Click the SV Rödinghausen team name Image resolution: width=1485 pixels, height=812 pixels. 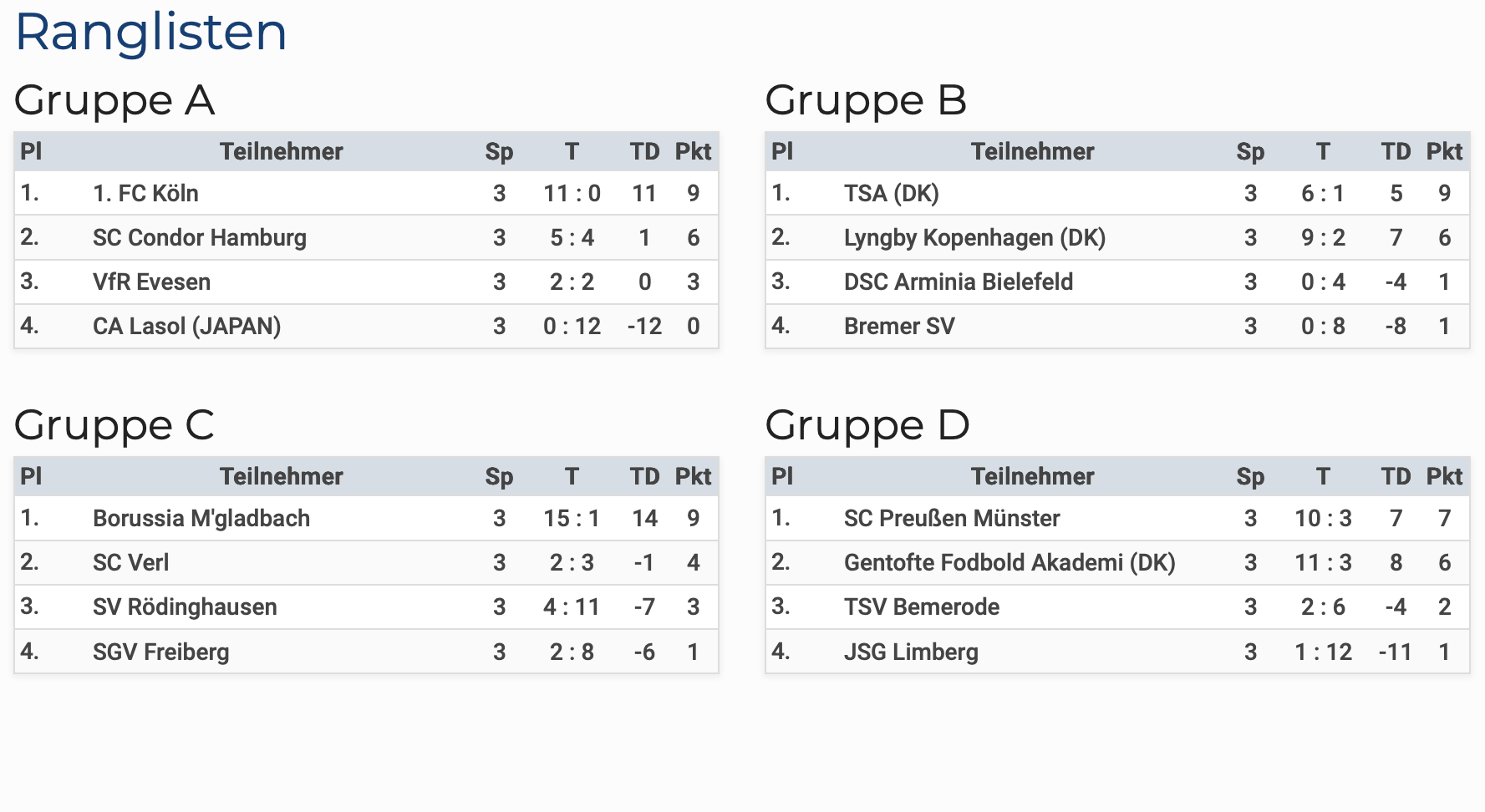[185, 607]
